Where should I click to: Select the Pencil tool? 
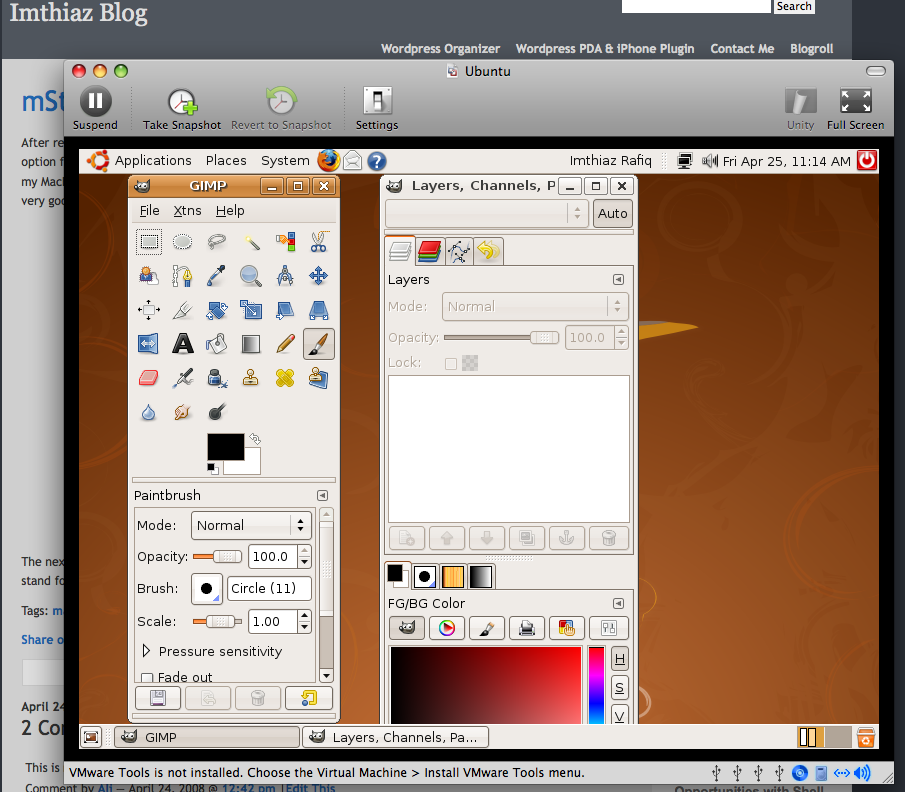pyautogui.click(x=285, y=344)
